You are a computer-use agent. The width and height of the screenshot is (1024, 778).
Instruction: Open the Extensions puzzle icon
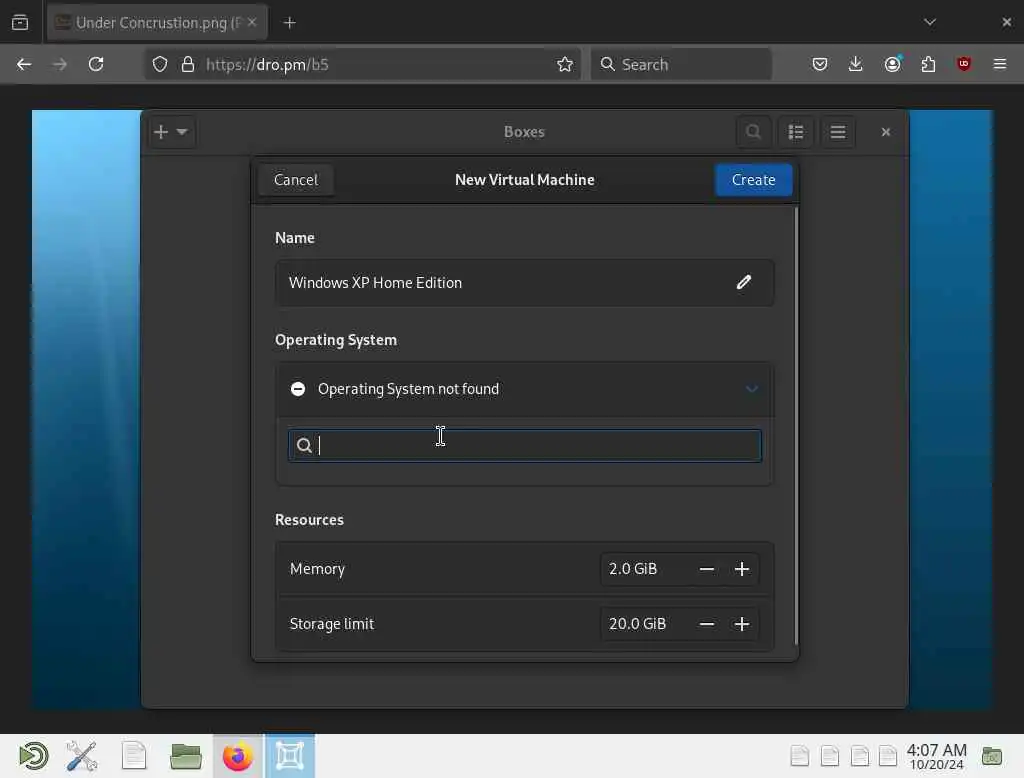click(928, 64)
